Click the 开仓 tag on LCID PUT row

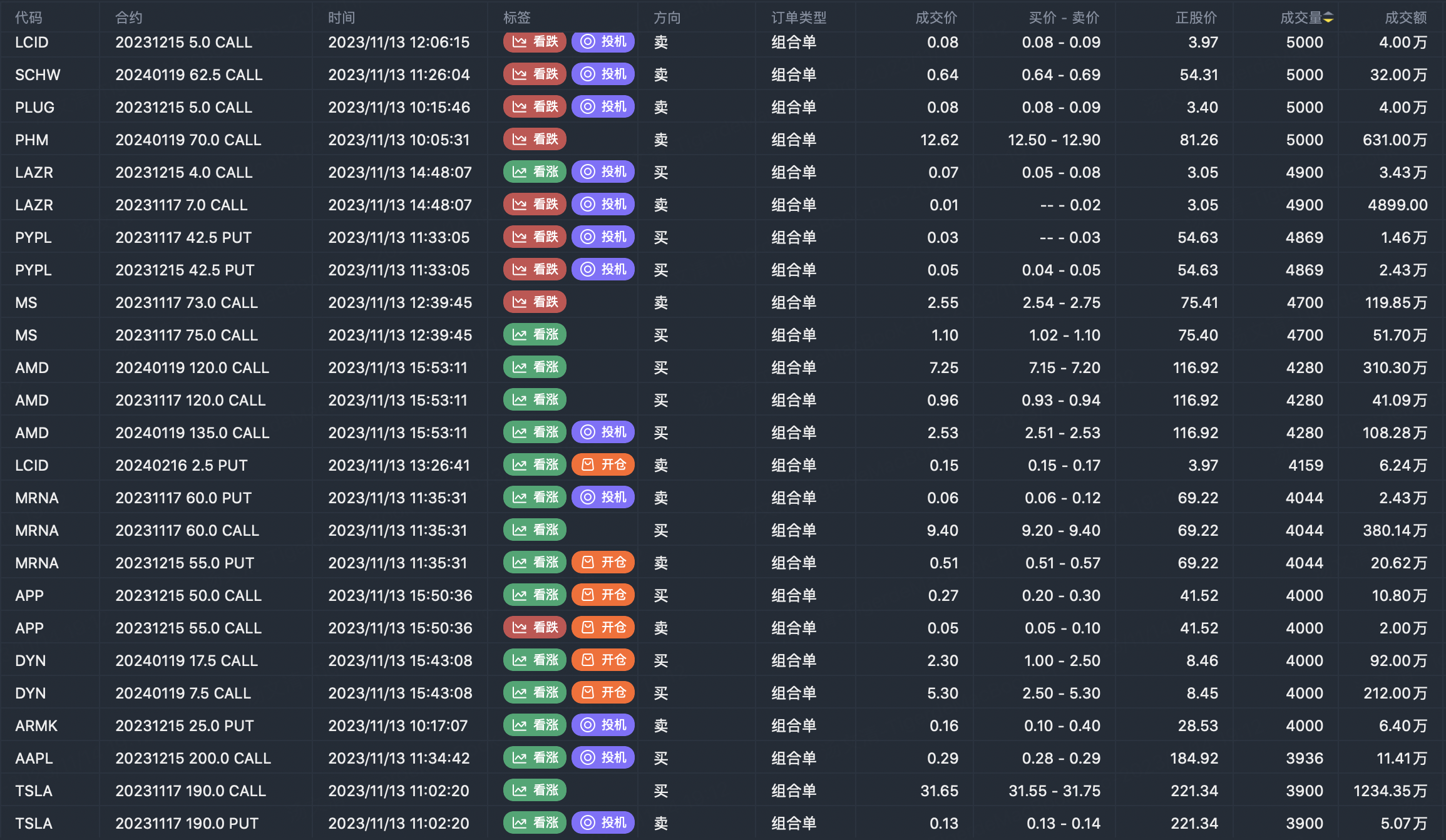603,465
